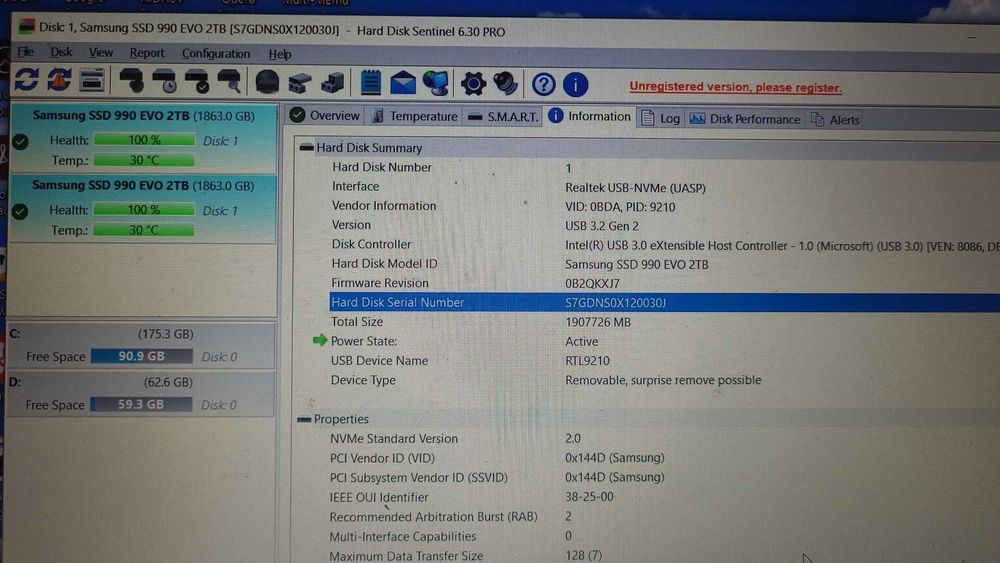
Task: Start the short self test disk icon
Action: click(131, 81)
